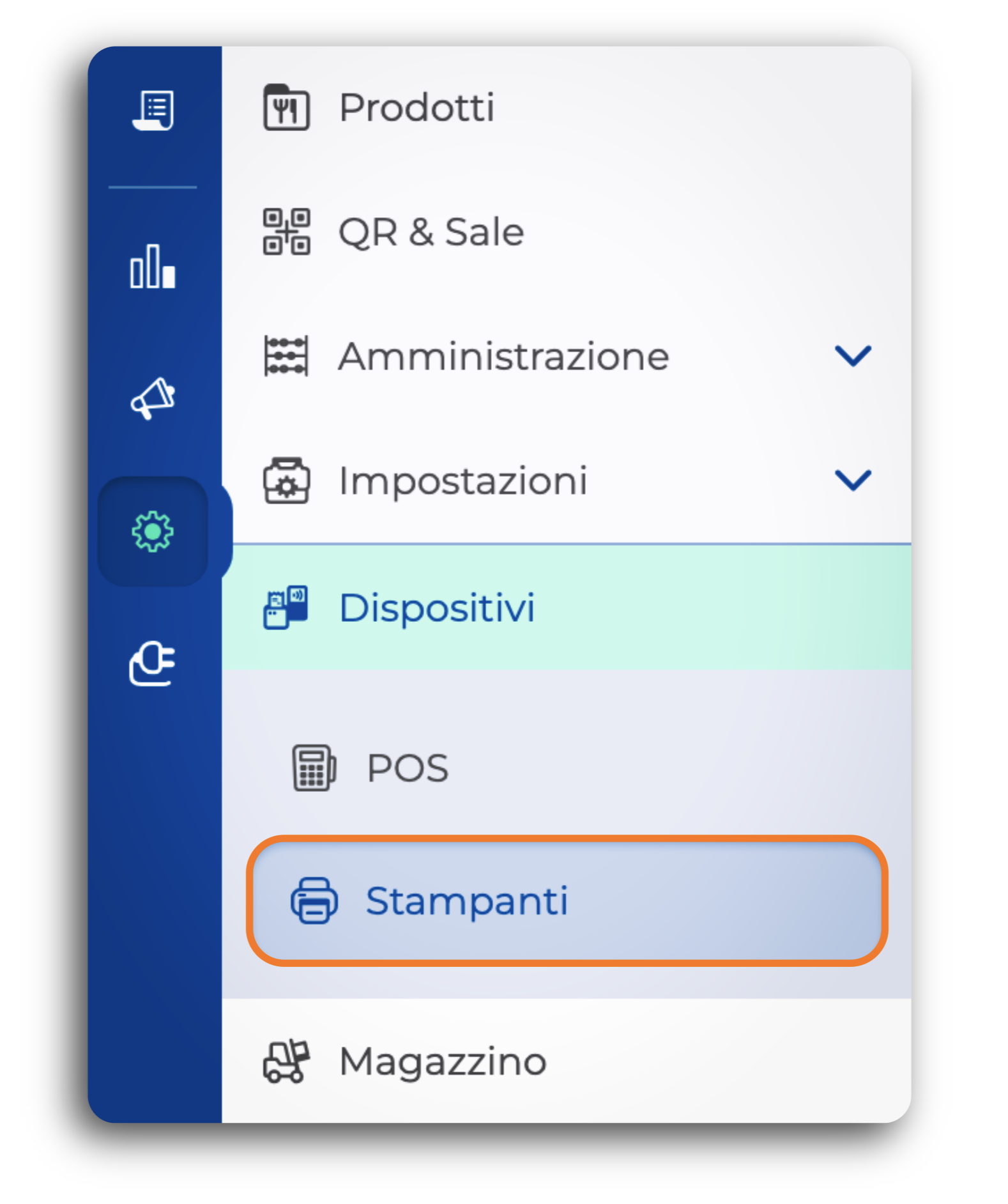Click the POS terminal icon

pyautogui.click(x=314, y=768)
